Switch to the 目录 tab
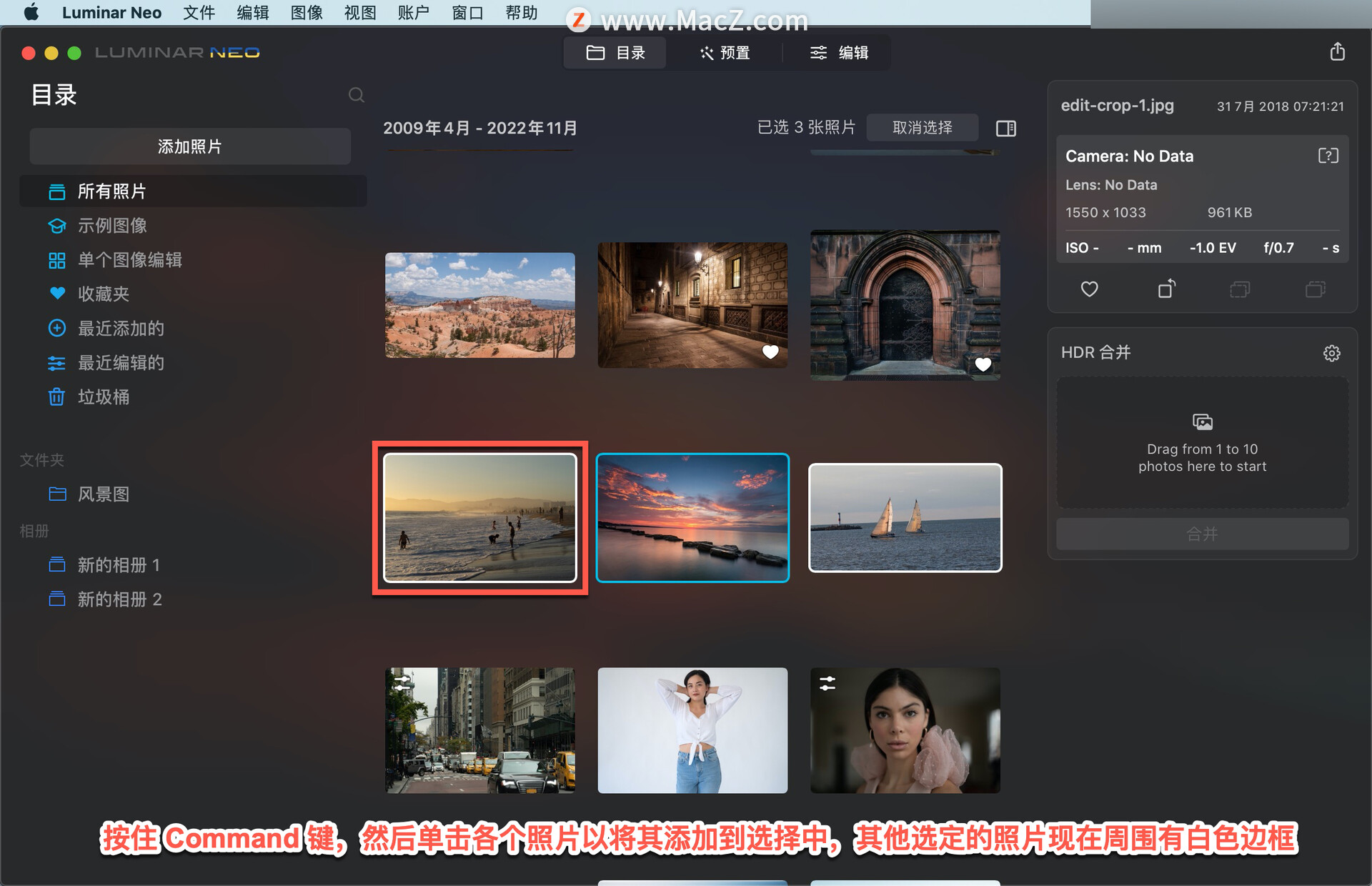The width and height of the screenshot is (1372, 886). (615, 52)
